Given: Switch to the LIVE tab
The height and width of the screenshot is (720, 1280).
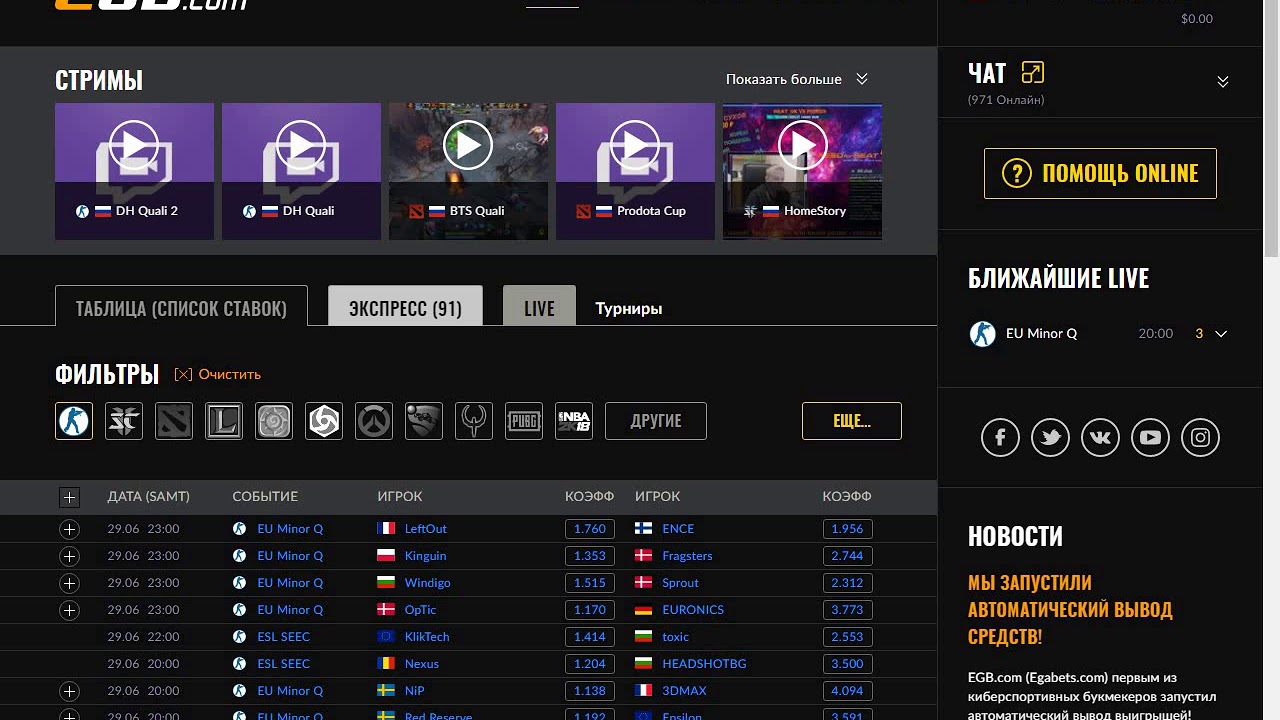Looking at the screenshot, I should (539, 306).
